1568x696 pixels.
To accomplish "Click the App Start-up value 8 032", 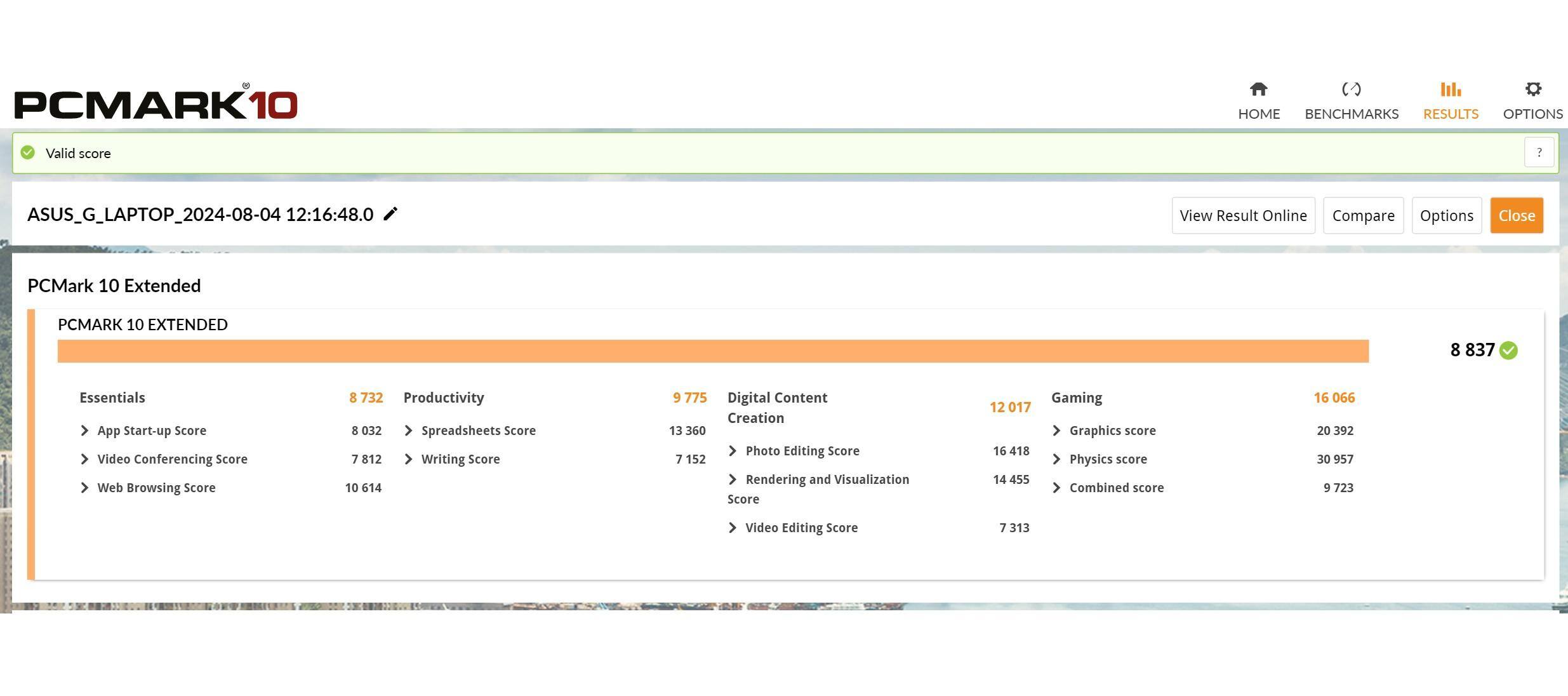I will [x=366, y=431].
